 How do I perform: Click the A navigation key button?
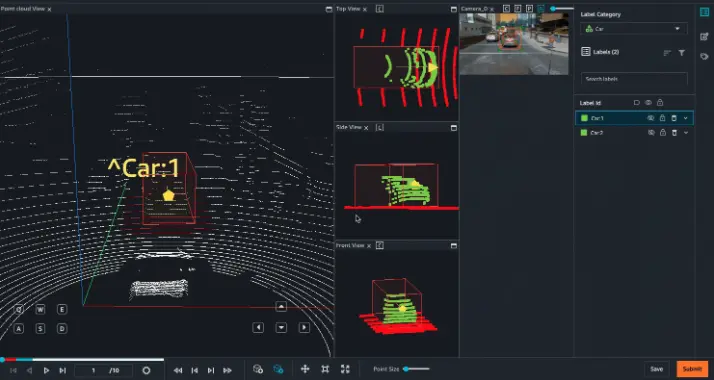tap(19, 329)
